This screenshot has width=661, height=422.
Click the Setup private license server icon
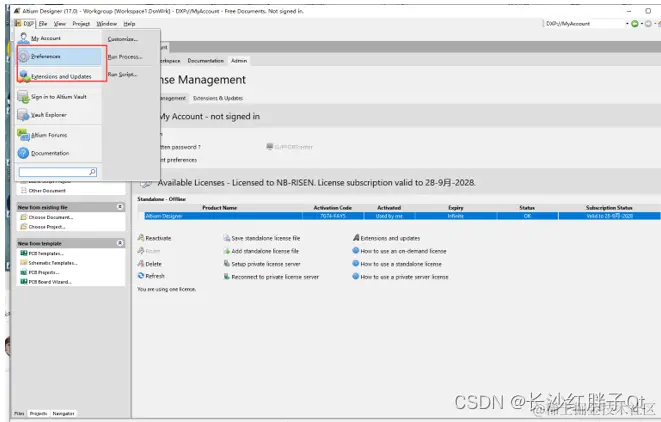pos(226,264)
